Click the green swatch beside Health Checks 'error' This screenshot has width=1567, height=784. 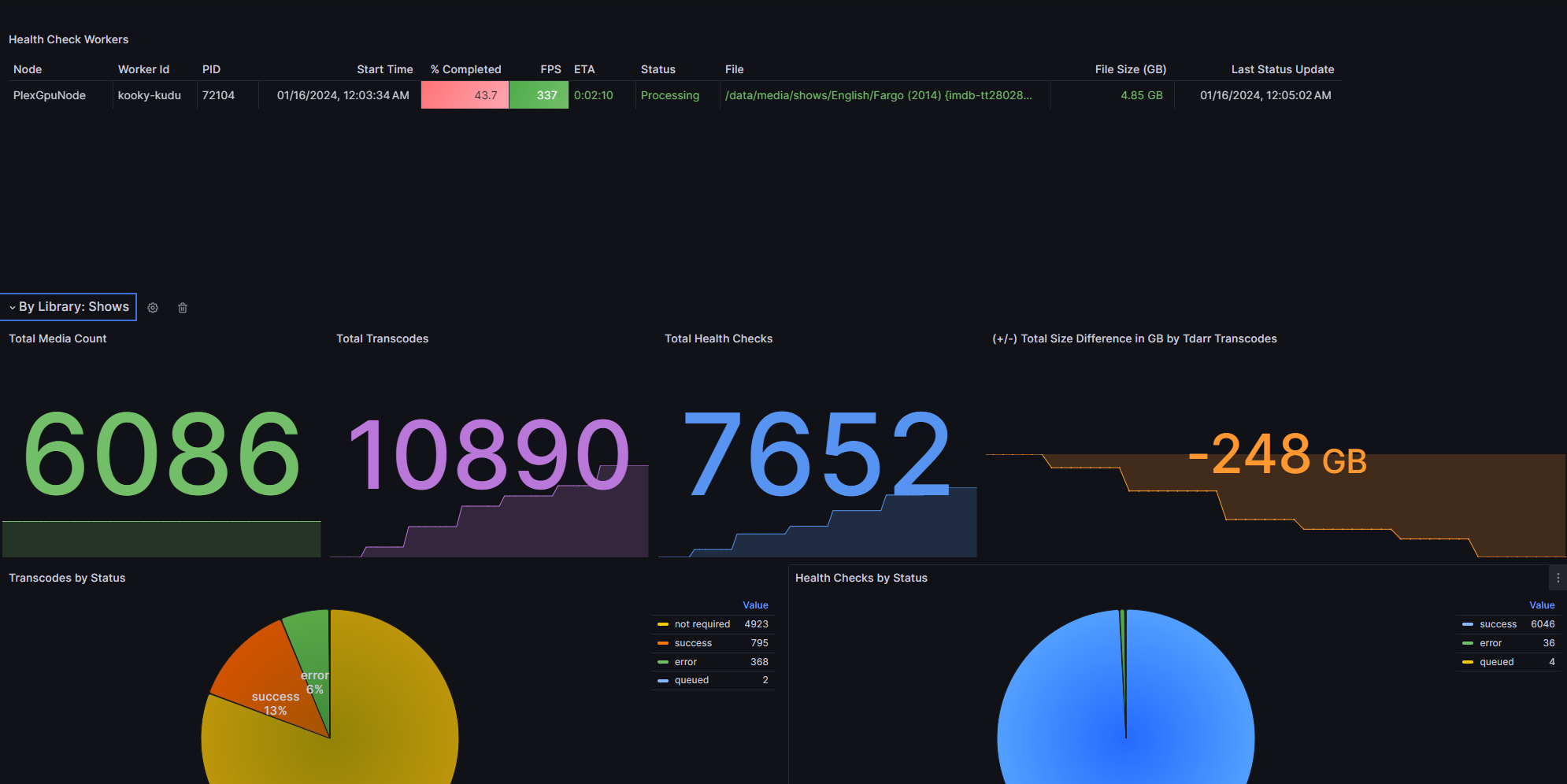click(1468, 643)
